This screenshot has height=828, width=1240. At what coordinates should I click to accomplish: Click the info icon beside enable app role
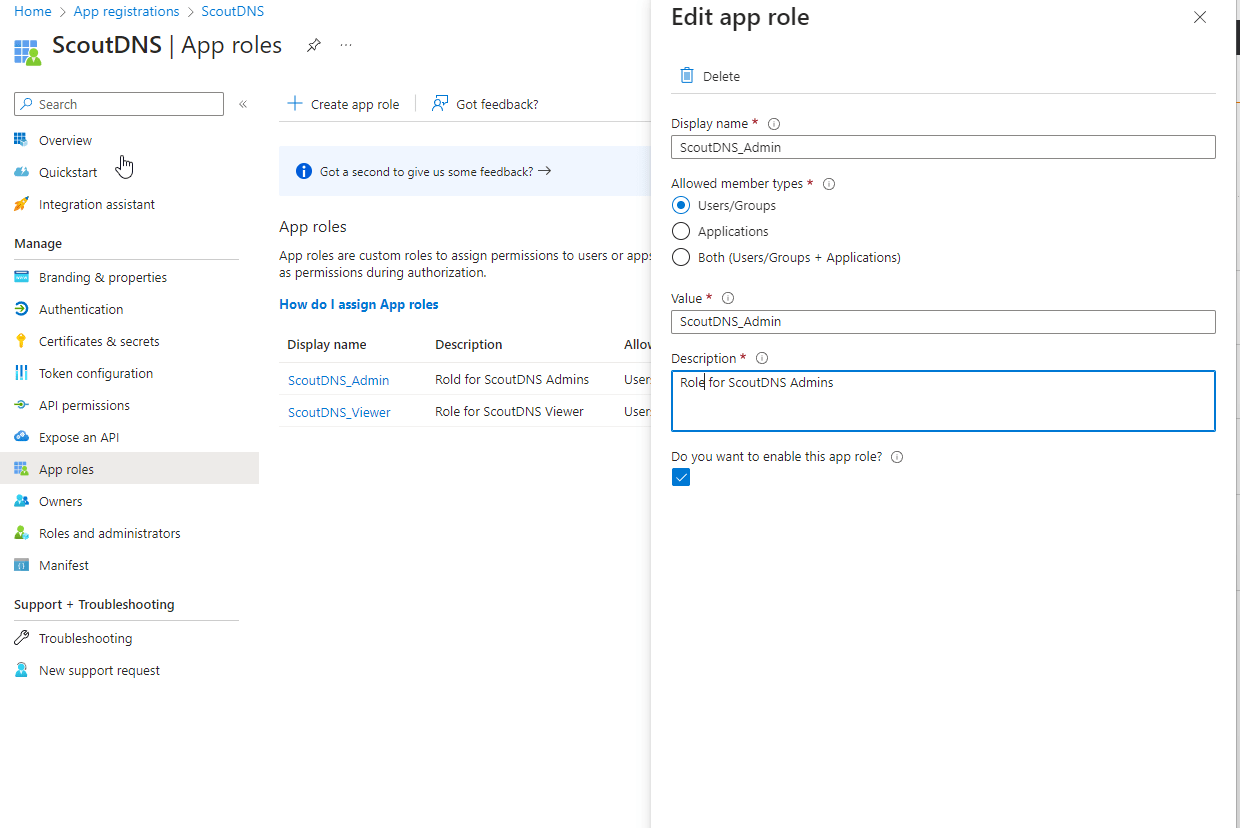pos(896,457)
